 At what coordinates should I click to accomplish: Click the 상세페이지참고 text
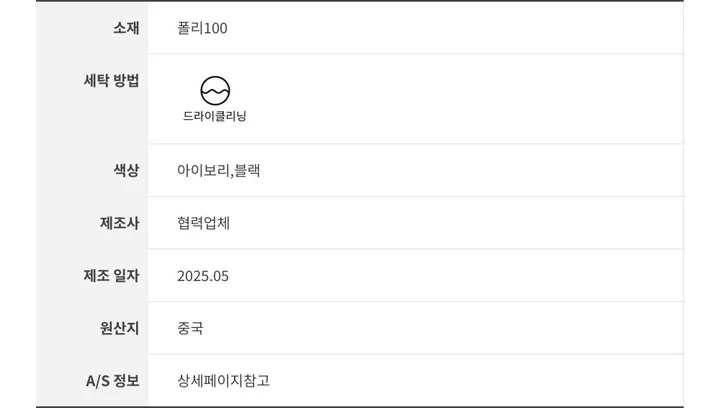(x=223, y=381)
